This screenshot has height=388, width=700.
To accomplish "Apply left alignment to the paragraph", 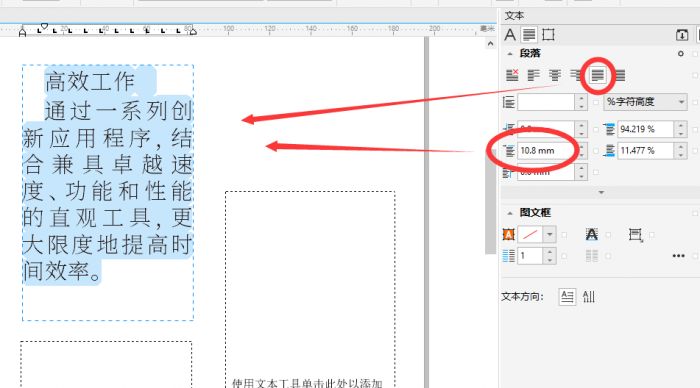I will pos(533,75).
